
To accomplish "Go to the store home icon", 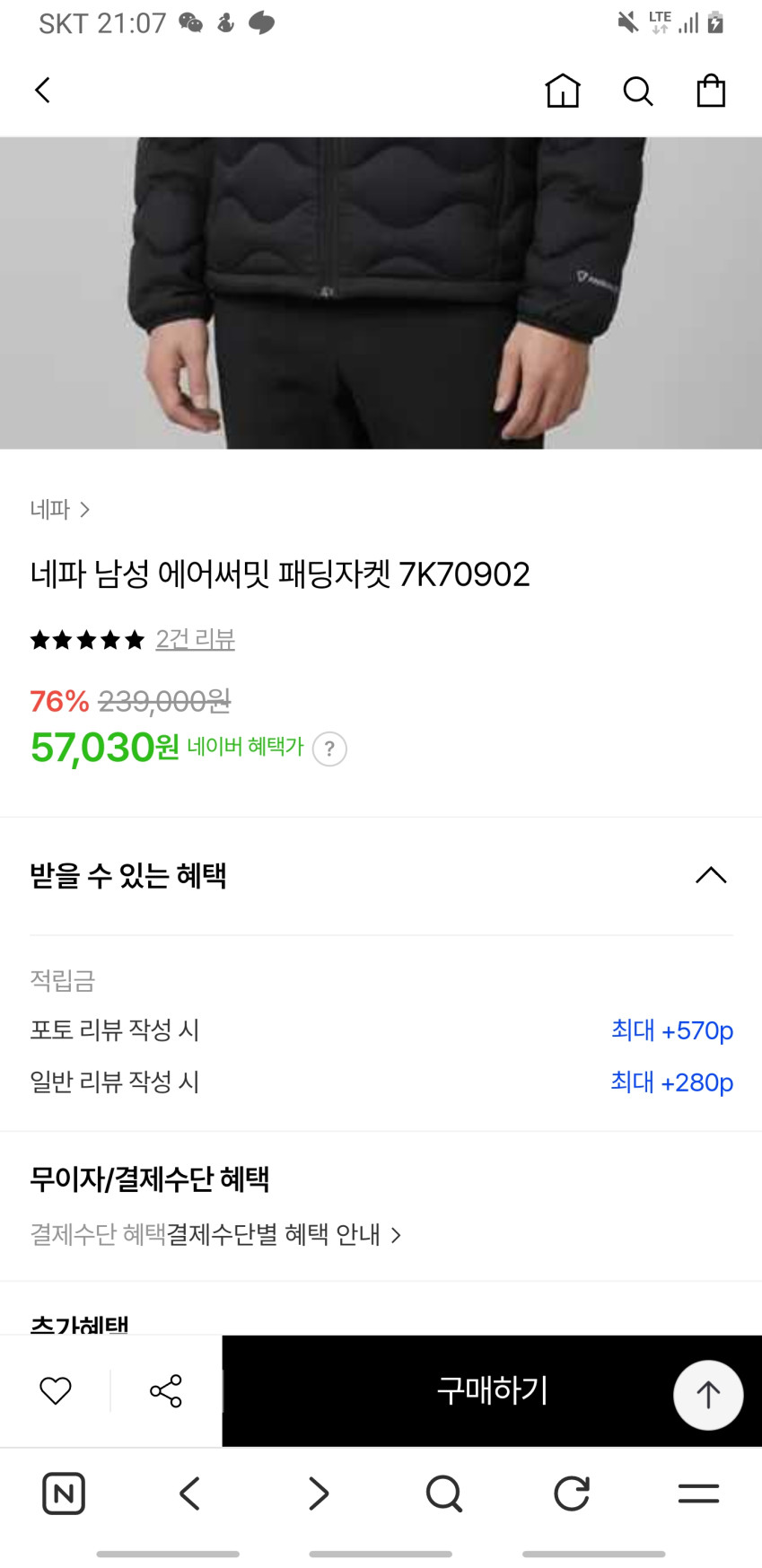I will pos(563,91).
